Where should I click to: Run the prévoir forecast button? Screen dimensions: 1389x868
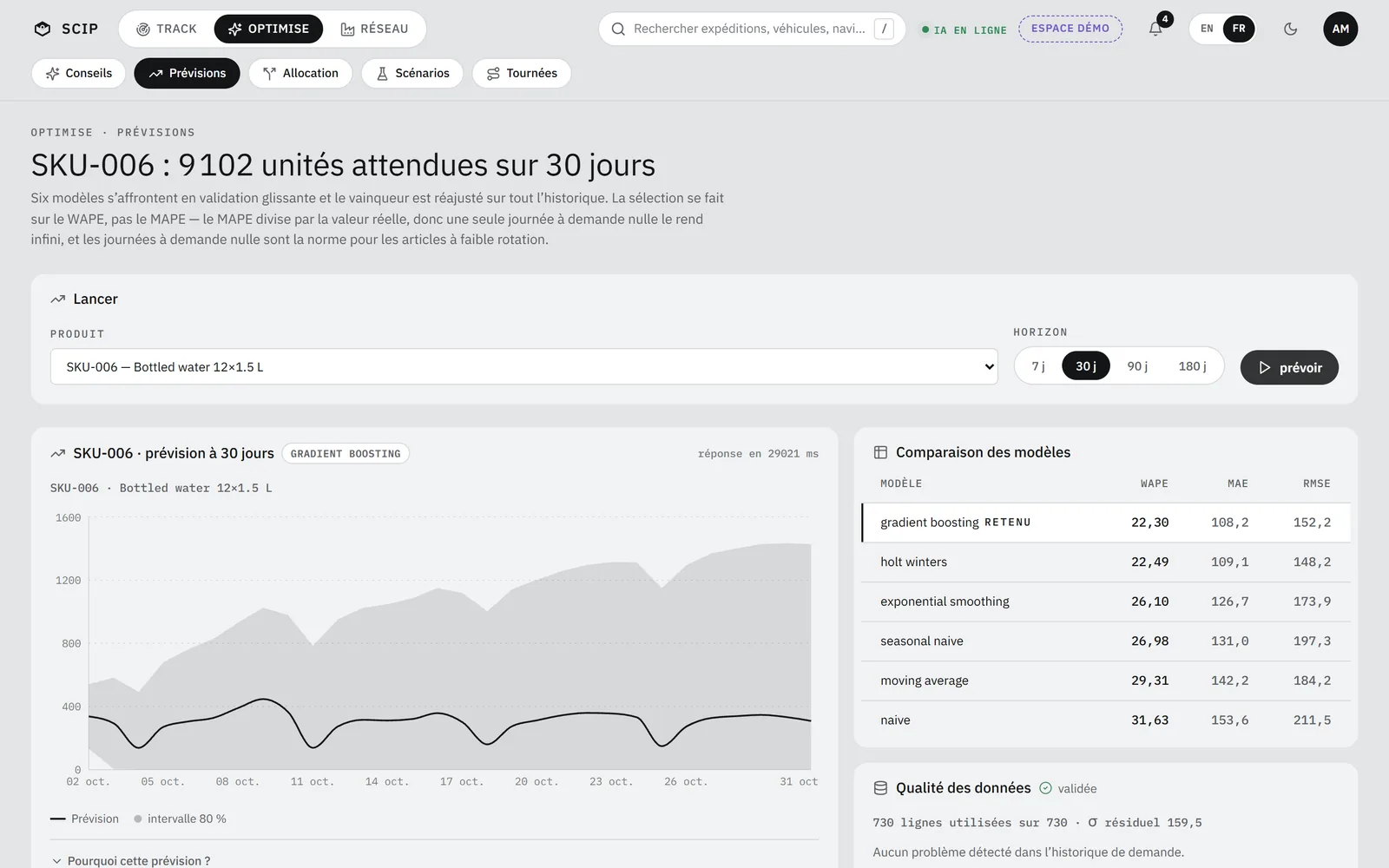[x=1289, y=367]
